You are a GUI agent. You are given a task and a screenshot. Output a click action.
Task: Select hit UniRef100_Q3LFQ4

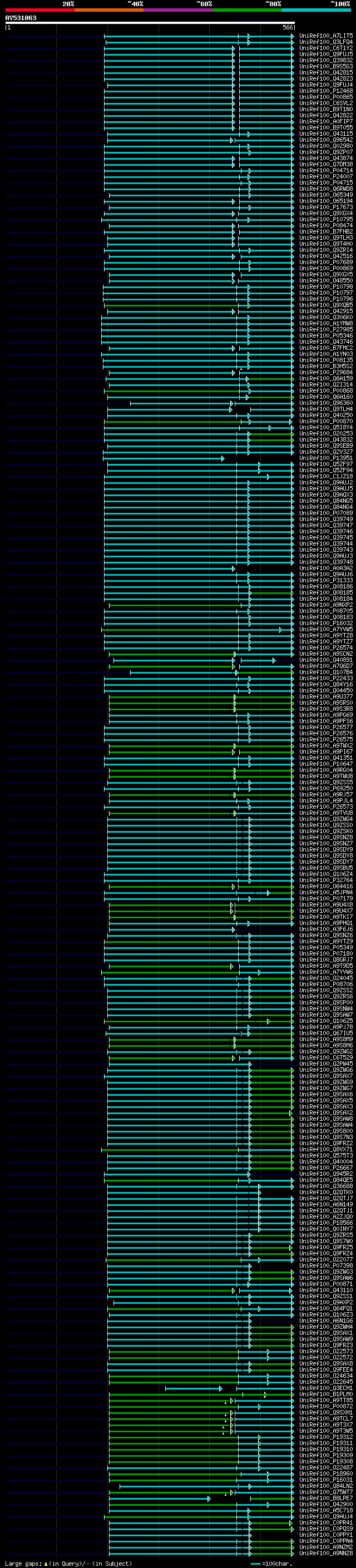(326, 42)
